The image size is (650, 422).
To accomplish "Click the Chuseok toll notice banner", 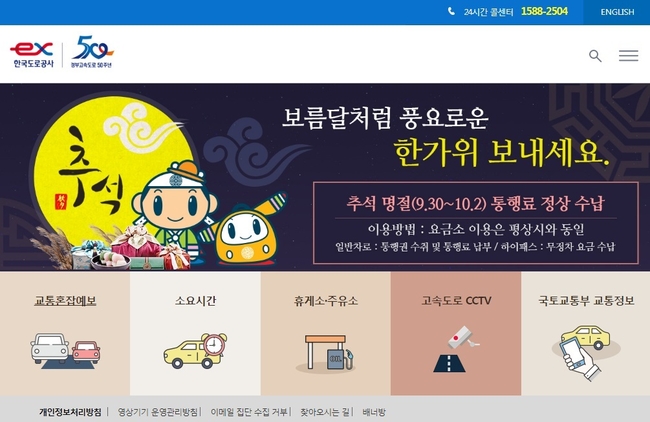I will coord(475,223).
